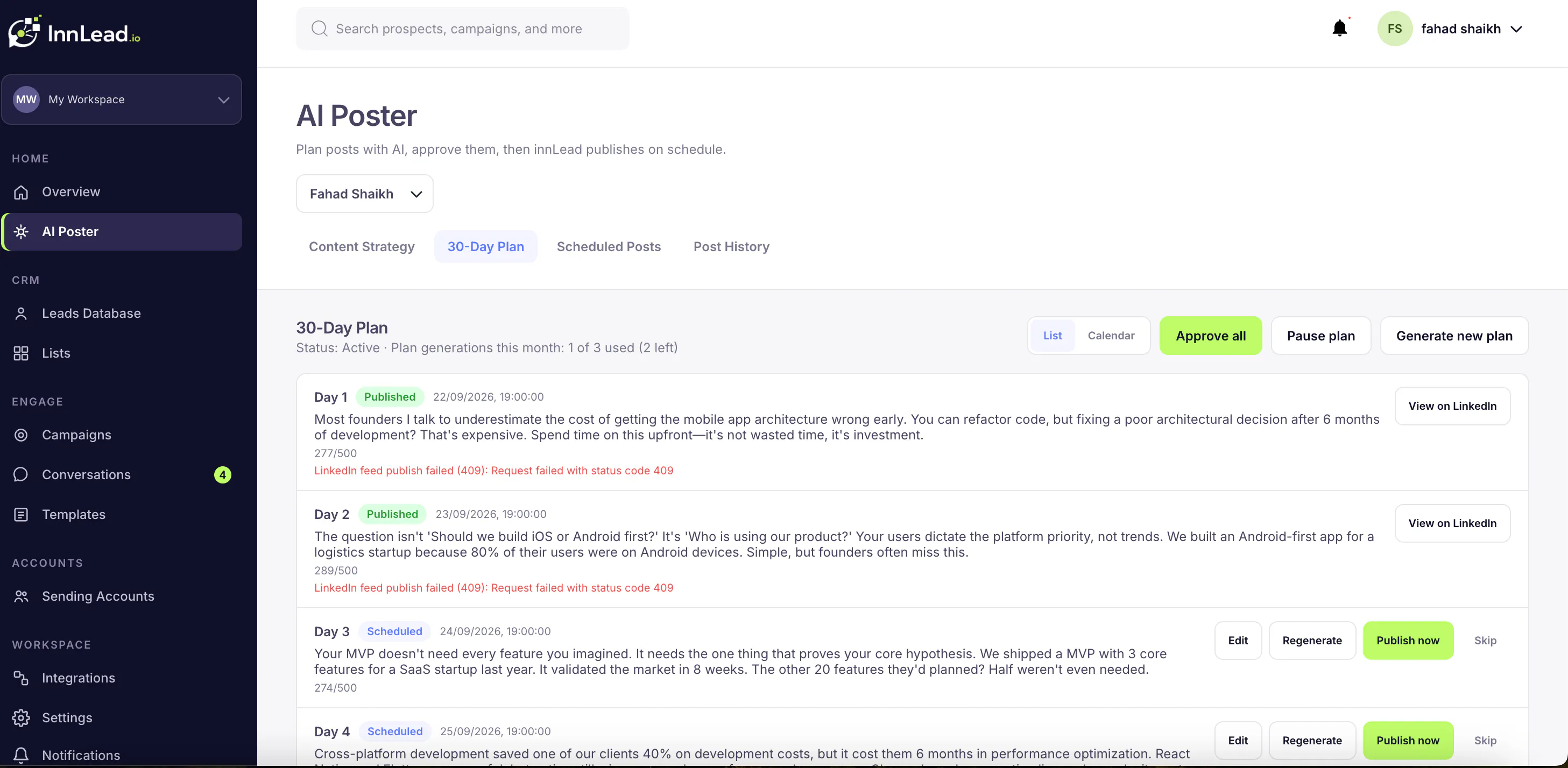
Task: Click the FS user avatar
Action: click(1395, 29)
